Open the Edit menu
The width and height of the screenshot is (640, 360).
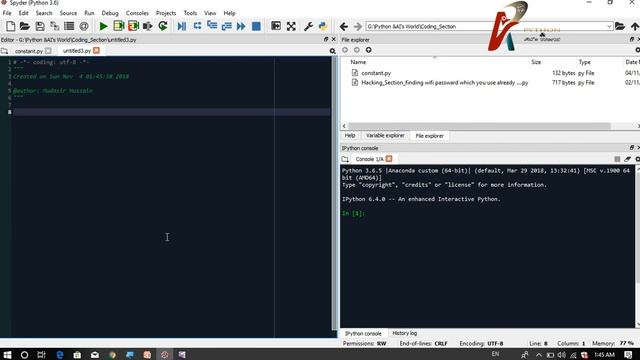(23, 13)
